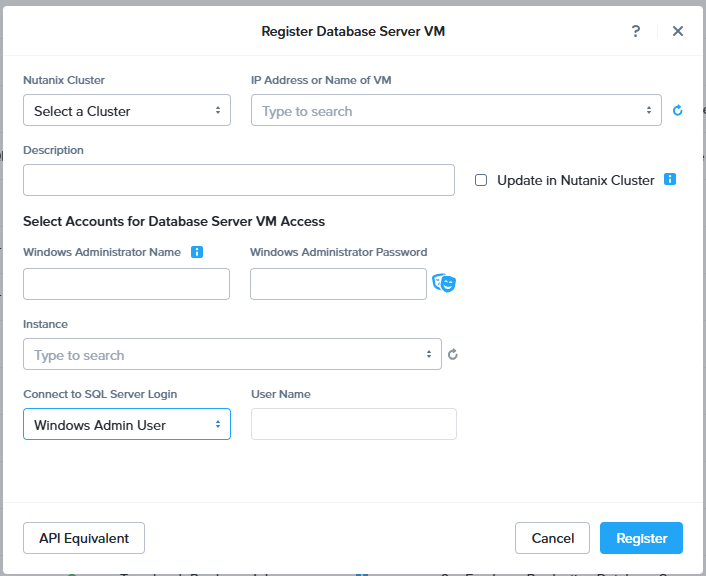
Task: Refresh the IP Address or VM list
Action: tap(677, 111)
